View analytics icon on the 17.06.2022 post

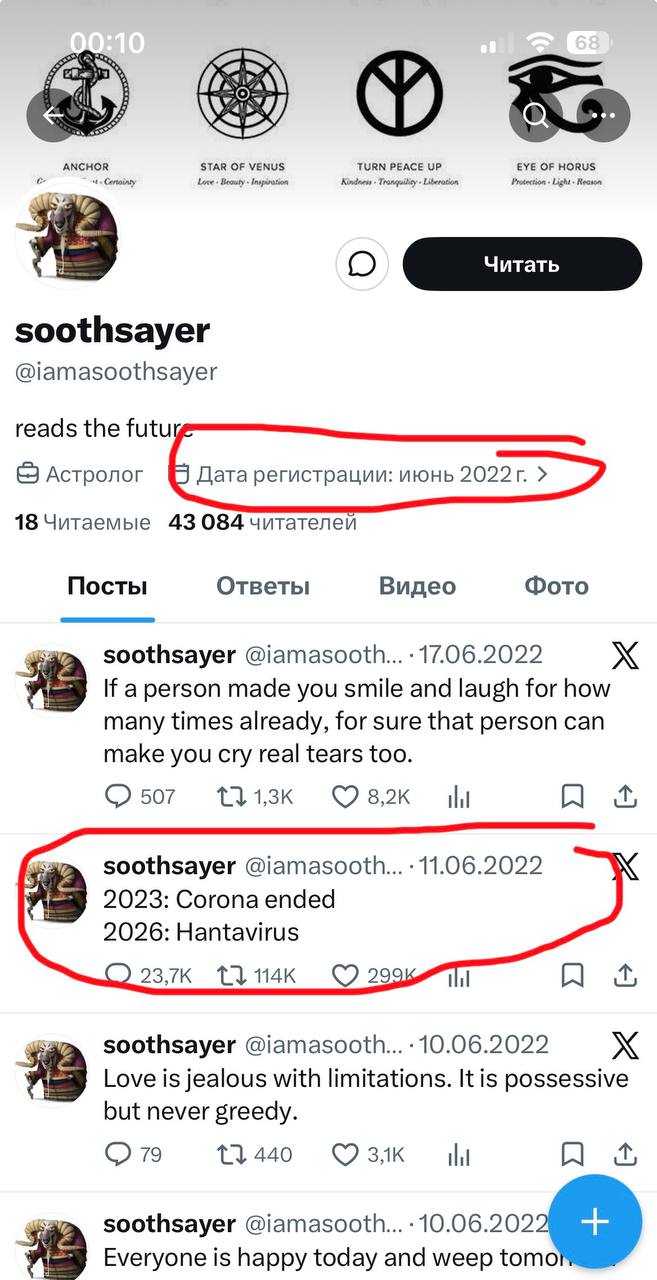point(459,796)
